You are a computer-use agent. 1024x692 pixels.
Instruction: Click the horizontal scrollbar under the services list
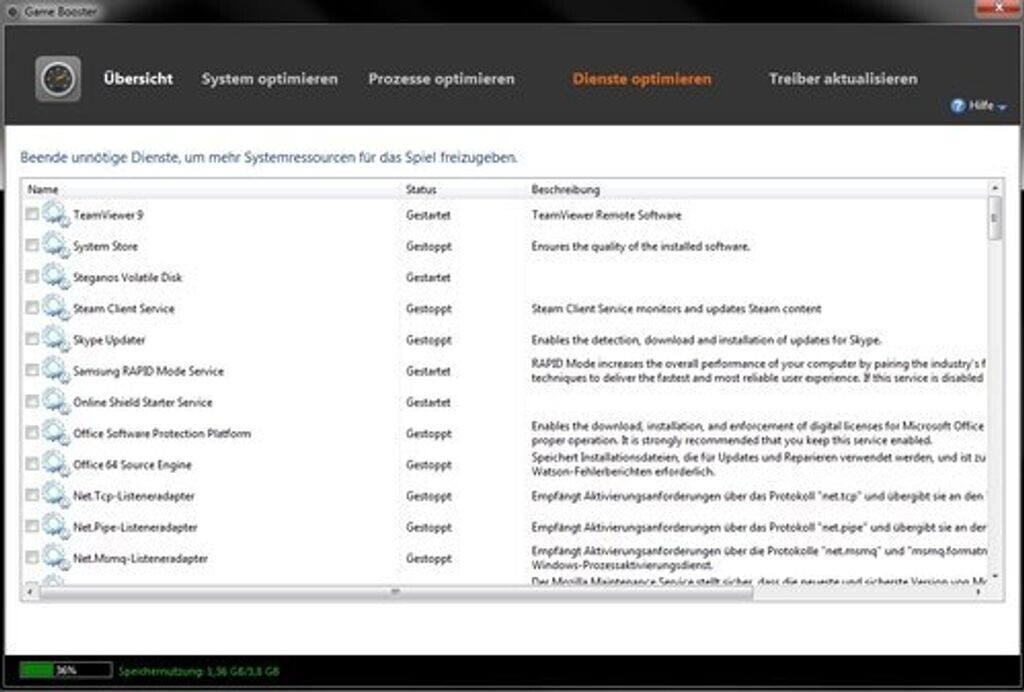click(395, 592)
